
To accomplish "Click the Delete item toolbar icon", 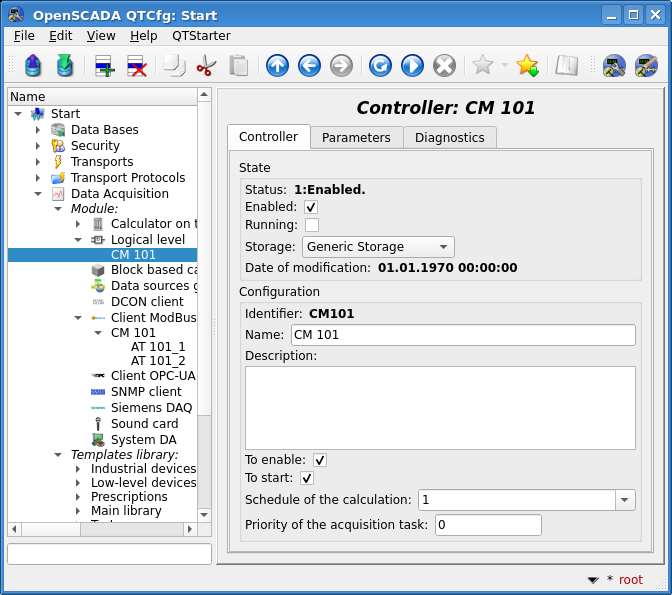I will click(x=136, y=66).
